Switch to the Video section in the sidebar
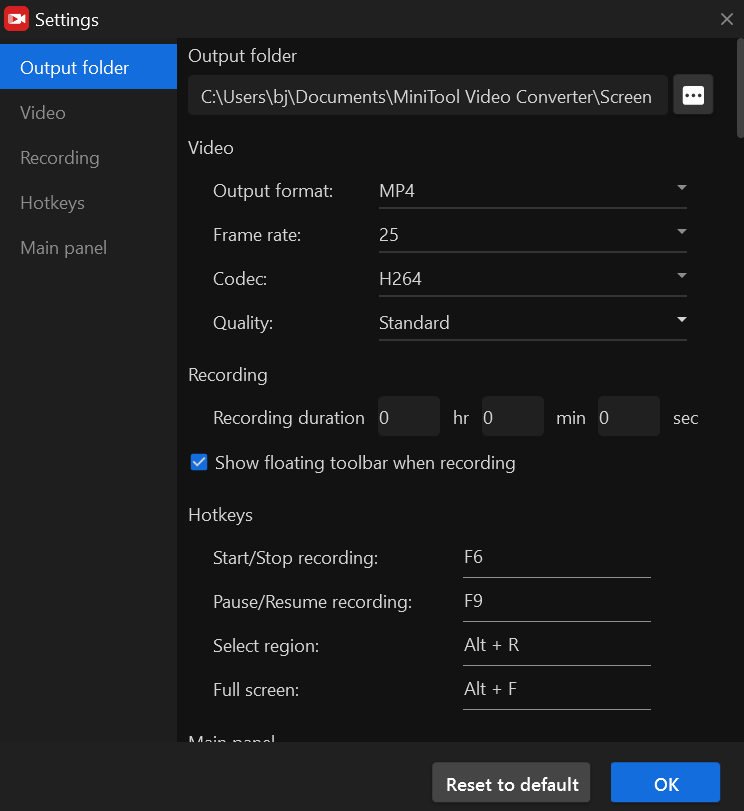744x811 pixels. (x=42, y=112)
